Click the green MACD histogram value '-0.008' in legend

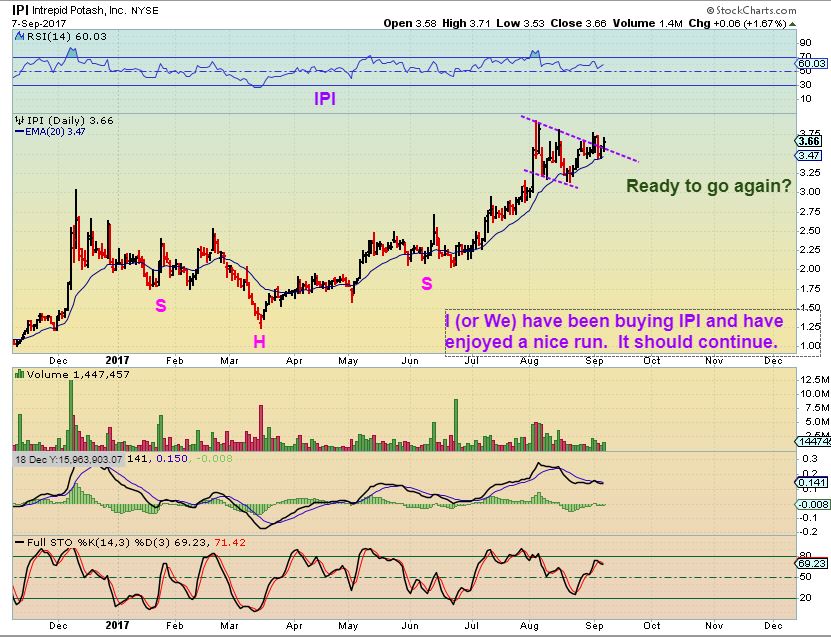(215, 458)
